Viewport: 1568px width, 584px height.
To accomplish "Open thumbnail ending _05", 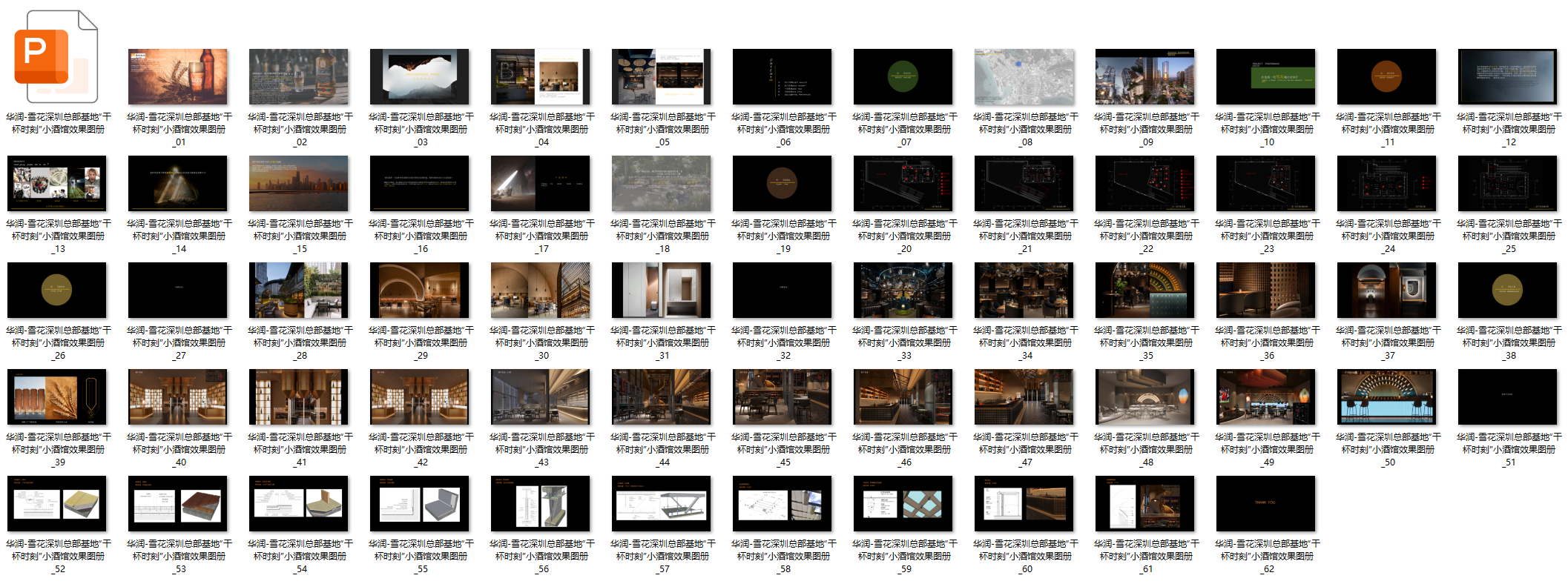I will coord(662,77).
